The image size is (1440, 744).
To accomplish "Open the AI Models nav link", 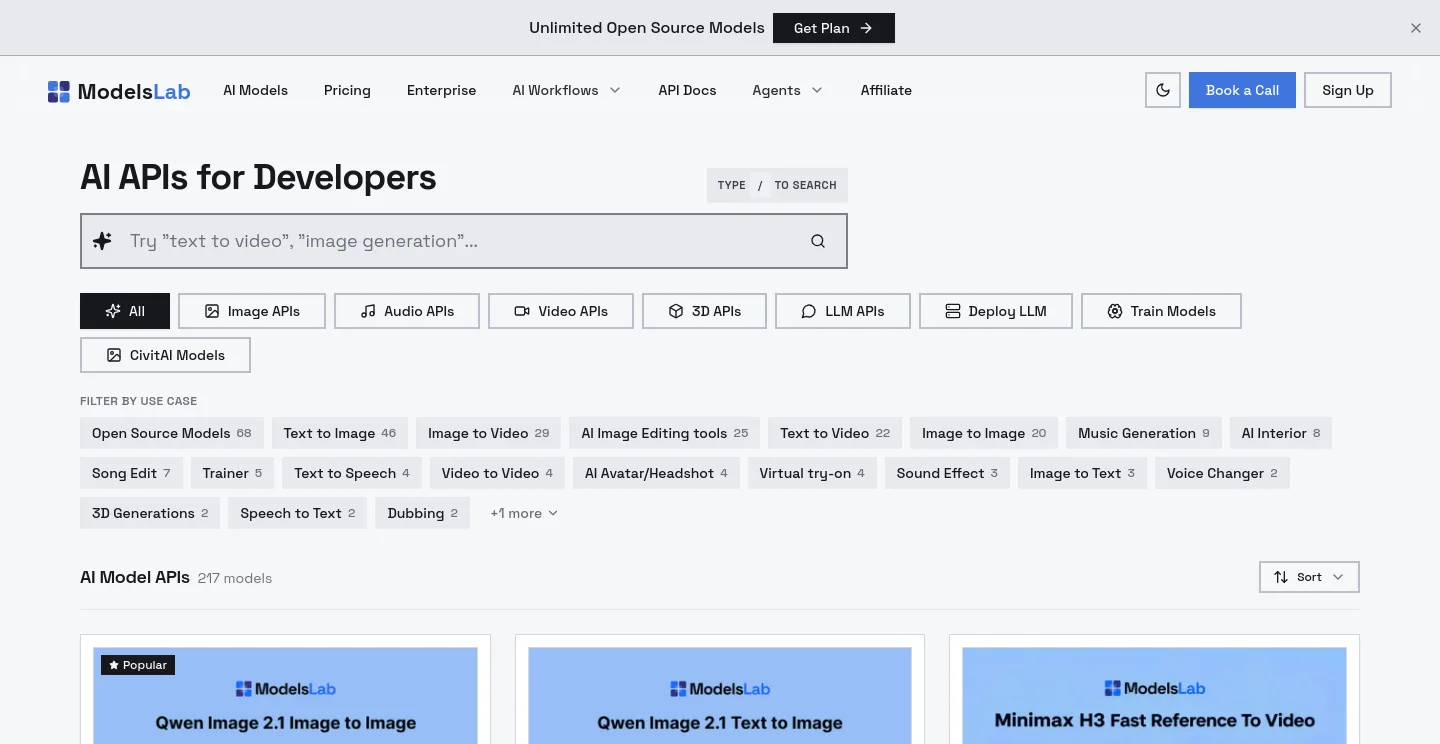I will point(256,90).
